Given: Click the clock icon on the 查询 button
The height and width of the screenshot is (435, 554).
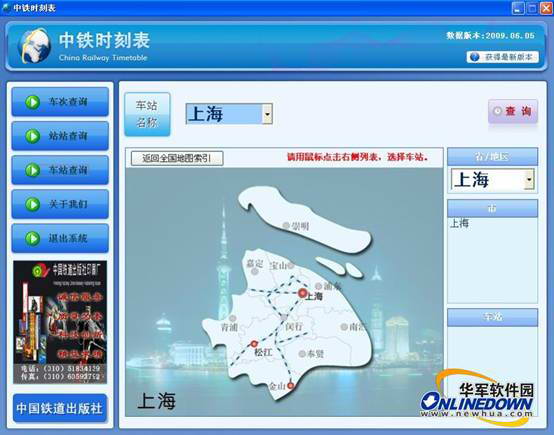Looking at the screenshot, I should (x=498, y=111).
